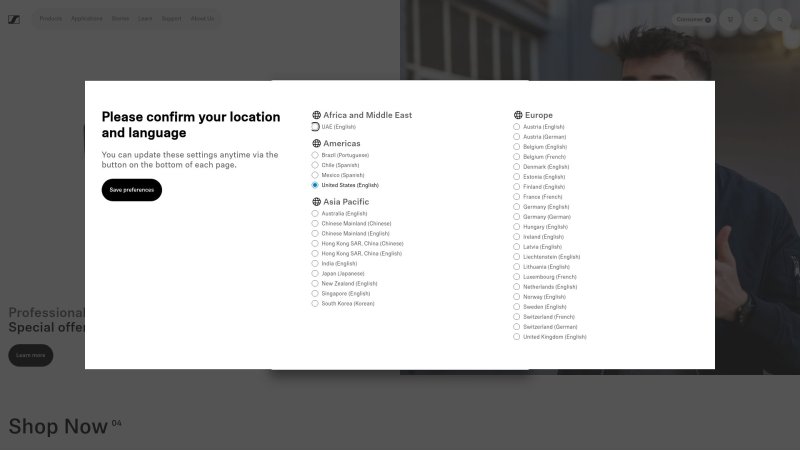Select the United States (English) radio button
Viewport: 800px width, 450px height.
pyautogui.click(x=316, y=185)
